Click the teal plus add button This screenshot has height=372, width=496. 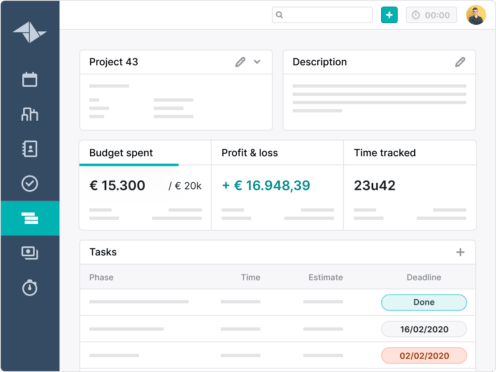pyautogui.click(x=389, y=15)
